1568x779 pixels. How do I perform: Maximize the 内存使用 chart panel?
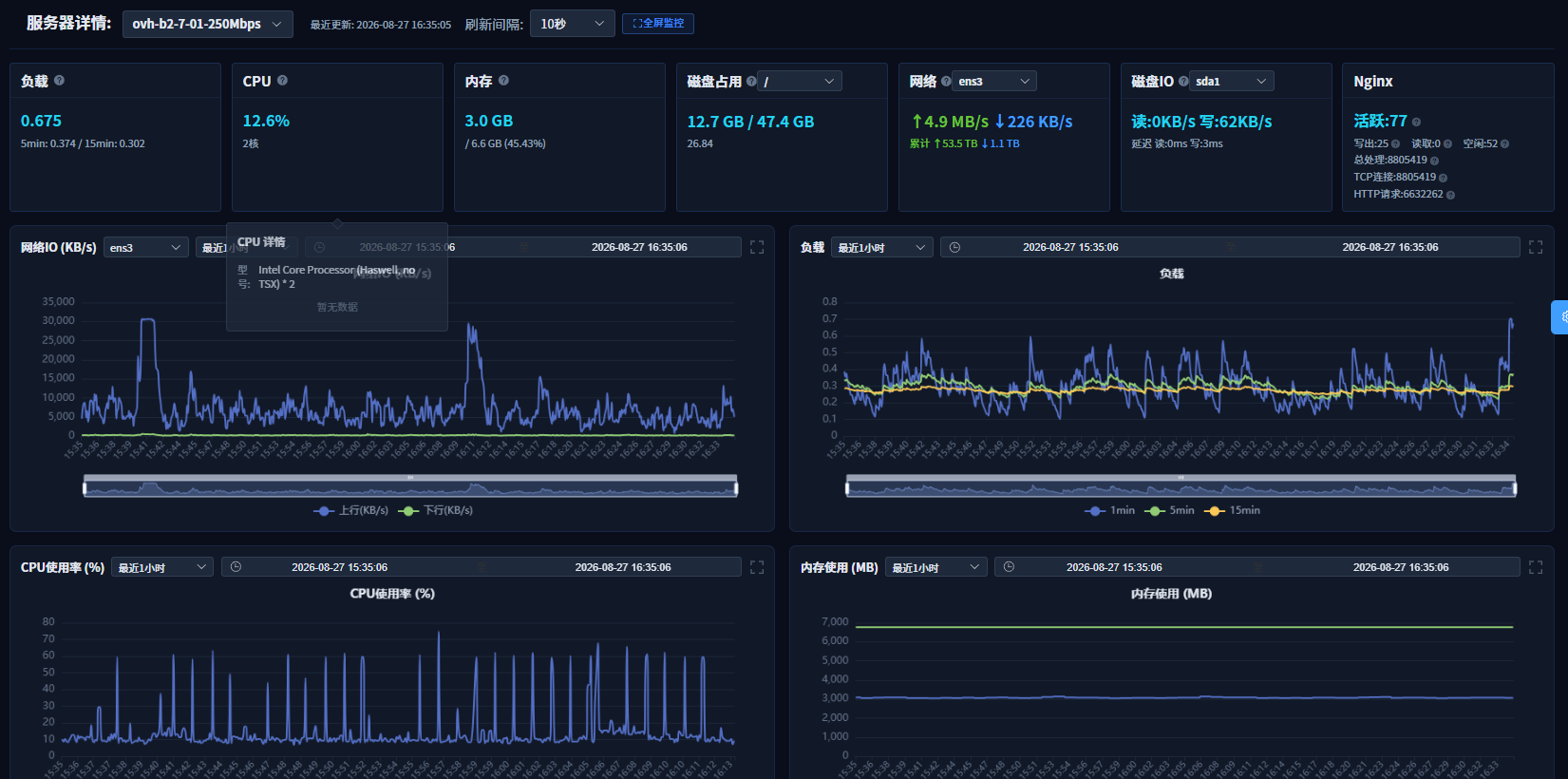tap(1536, 567)
